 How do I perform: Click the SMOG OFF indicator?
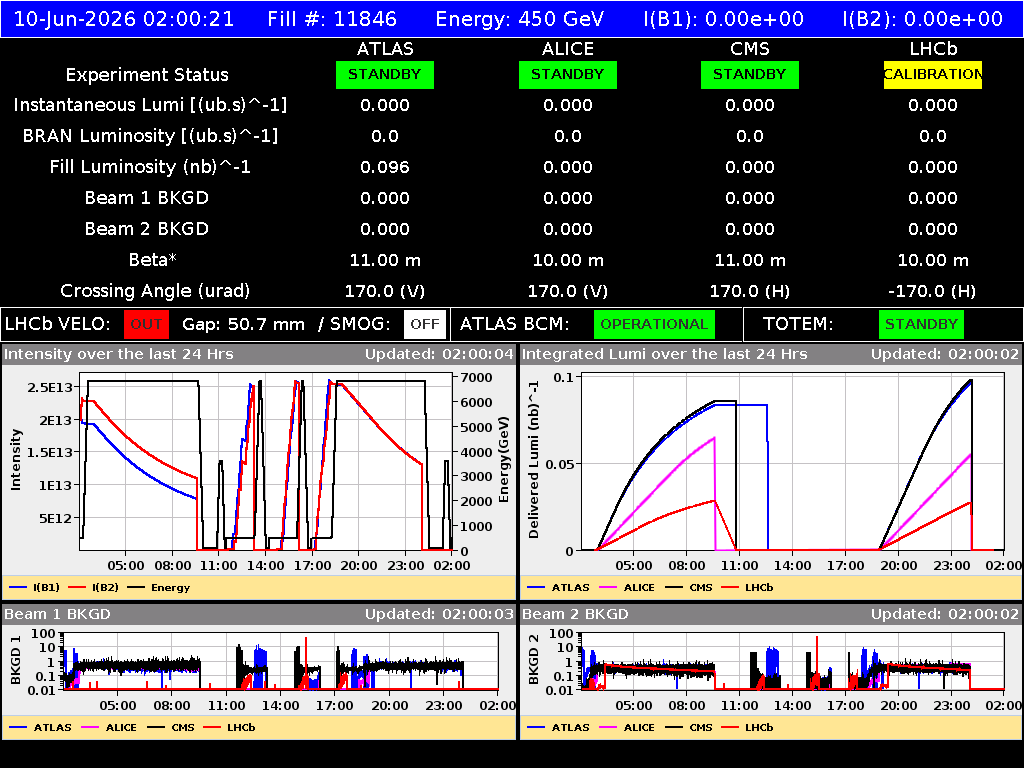click(425, 325)
